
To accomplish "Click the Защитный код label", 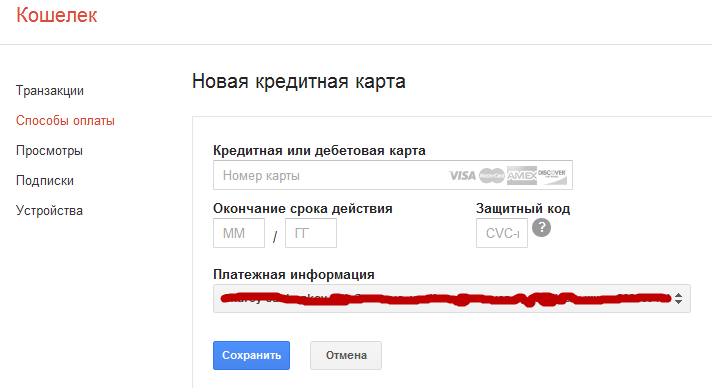I will coord(523,209).
